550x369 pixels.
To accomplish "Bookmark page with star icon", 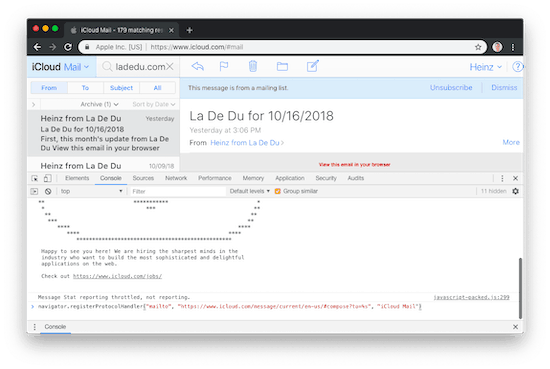I will click(x=478, y=47).
